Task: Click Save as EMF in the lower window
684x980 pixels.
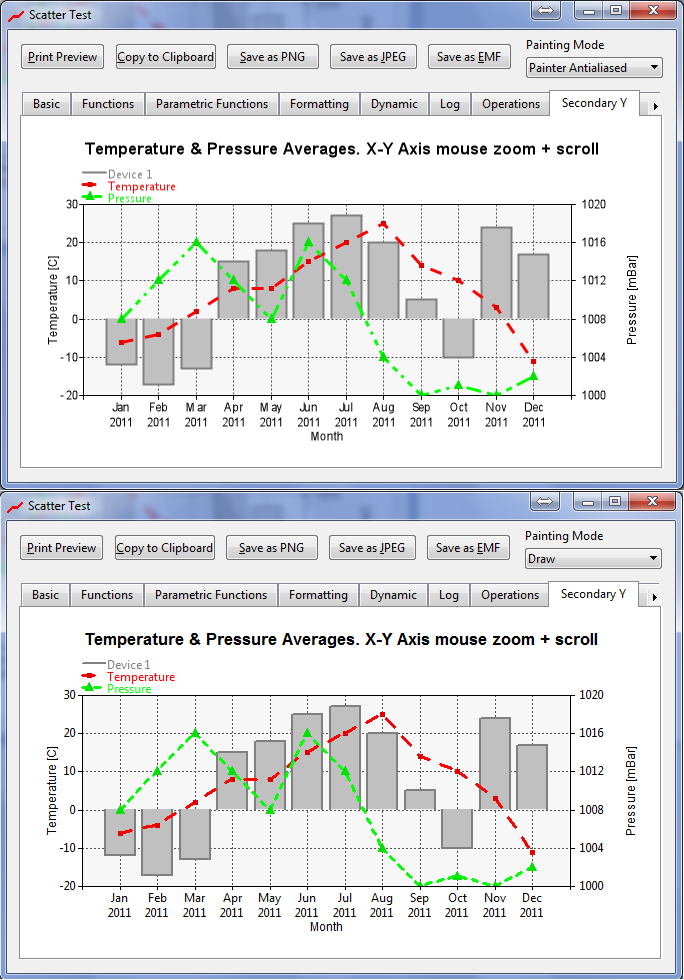Action: [468, 548]
